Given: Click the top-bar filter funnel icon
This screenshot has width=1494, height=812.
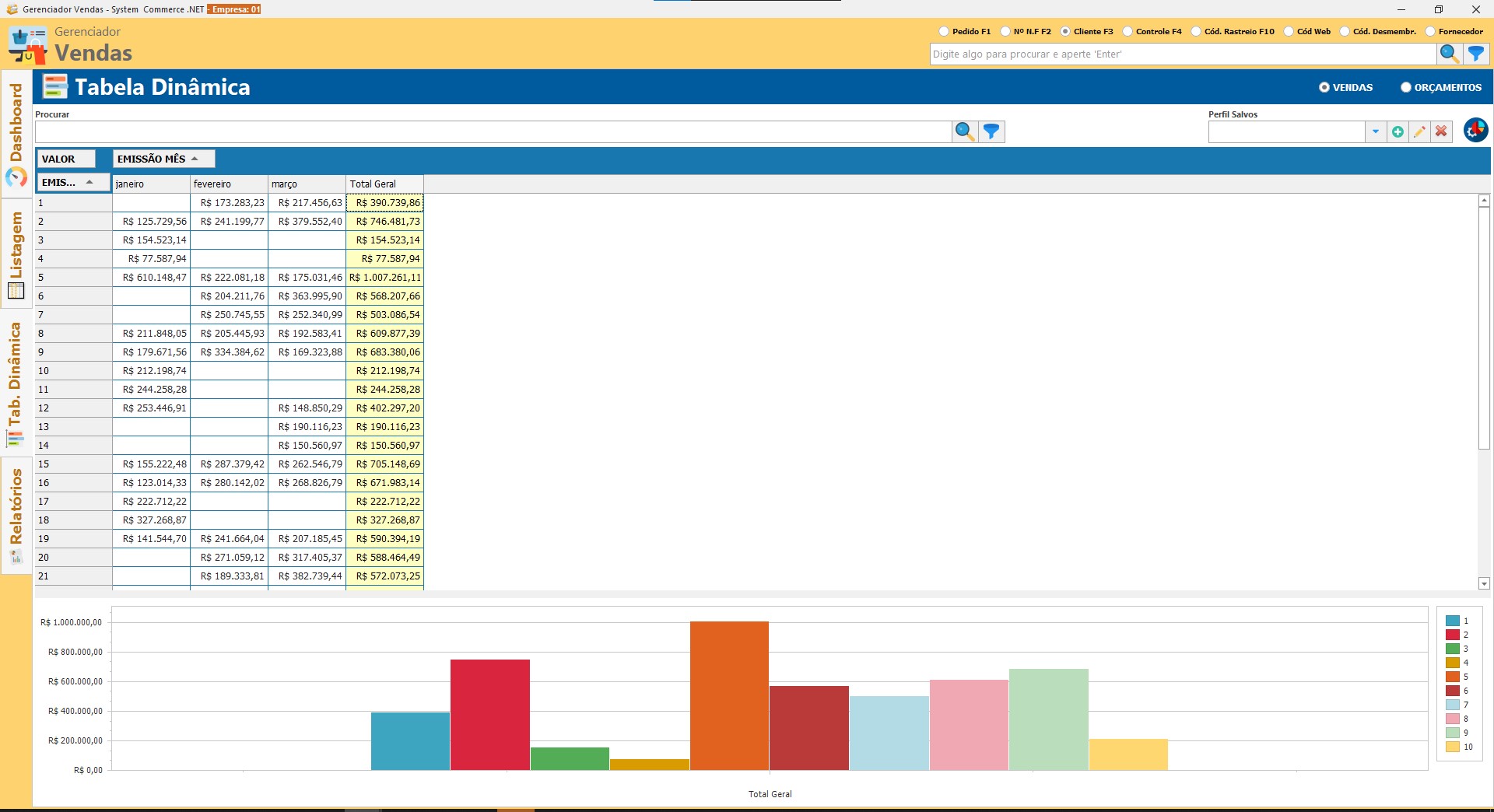Looking at the screenshot, I should pyautogui.click(x=1476, y=54).
